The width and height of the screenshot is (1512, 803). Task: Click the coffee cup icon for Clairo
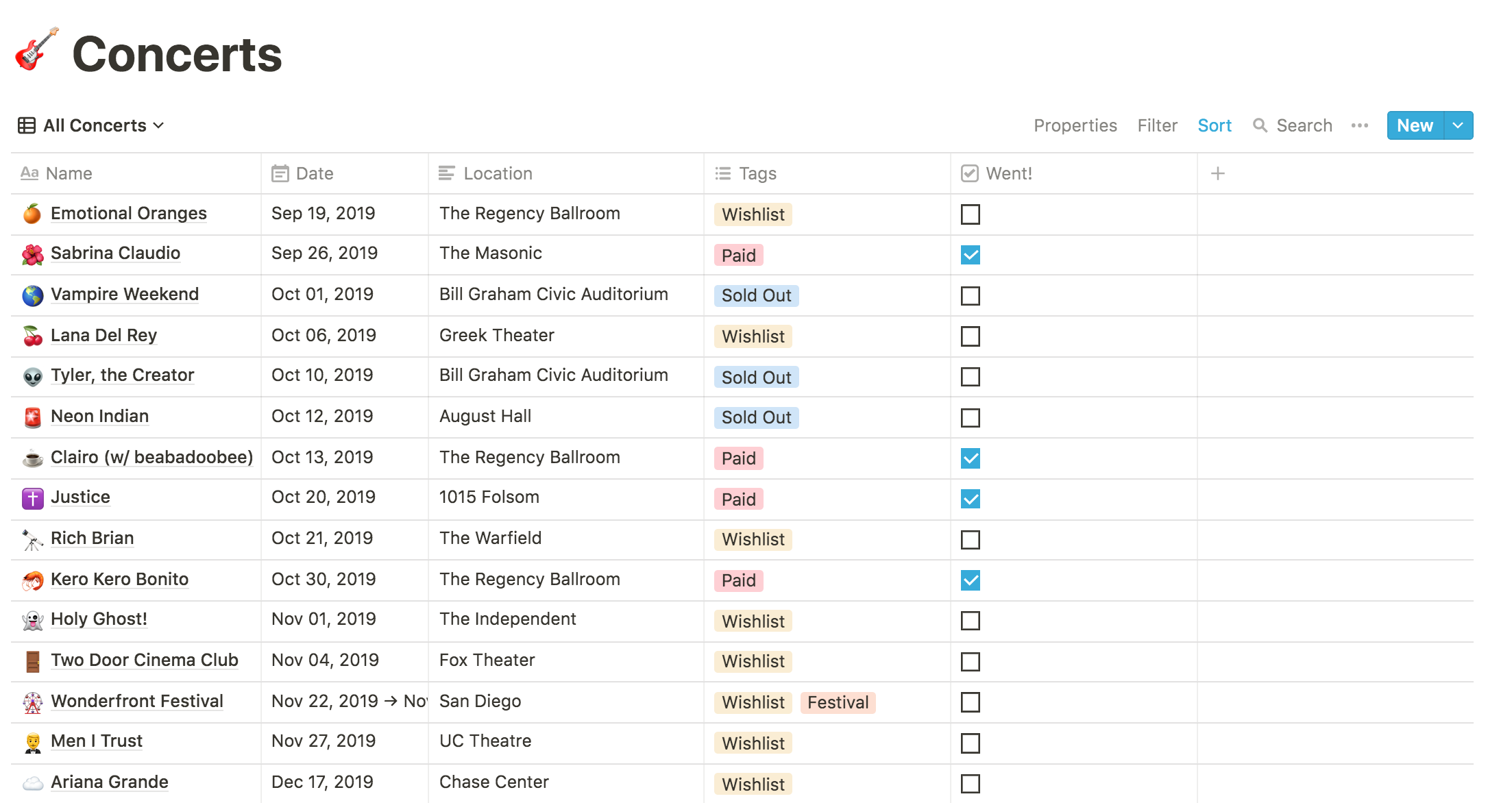pyautogui.click(x=32, y=458)
